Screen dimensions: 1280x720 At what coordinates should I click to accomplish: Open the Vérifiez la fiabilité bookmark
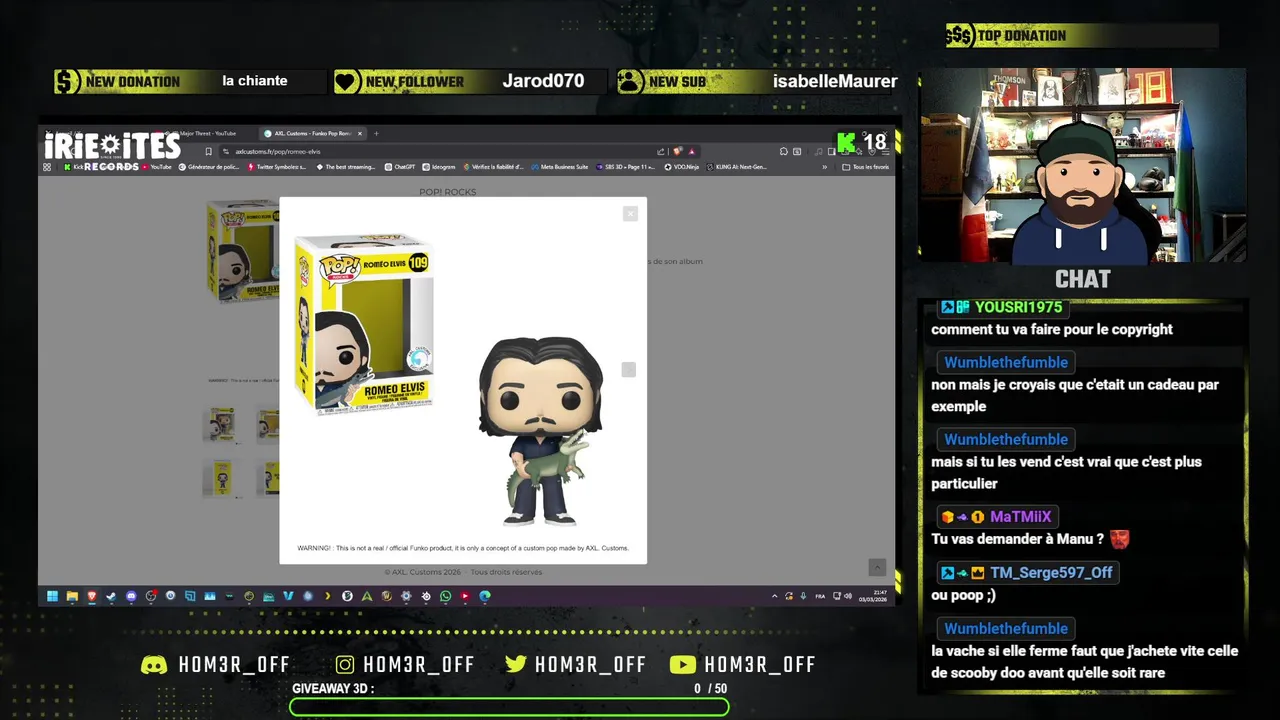pyautogui.click(x=493, y=167)
